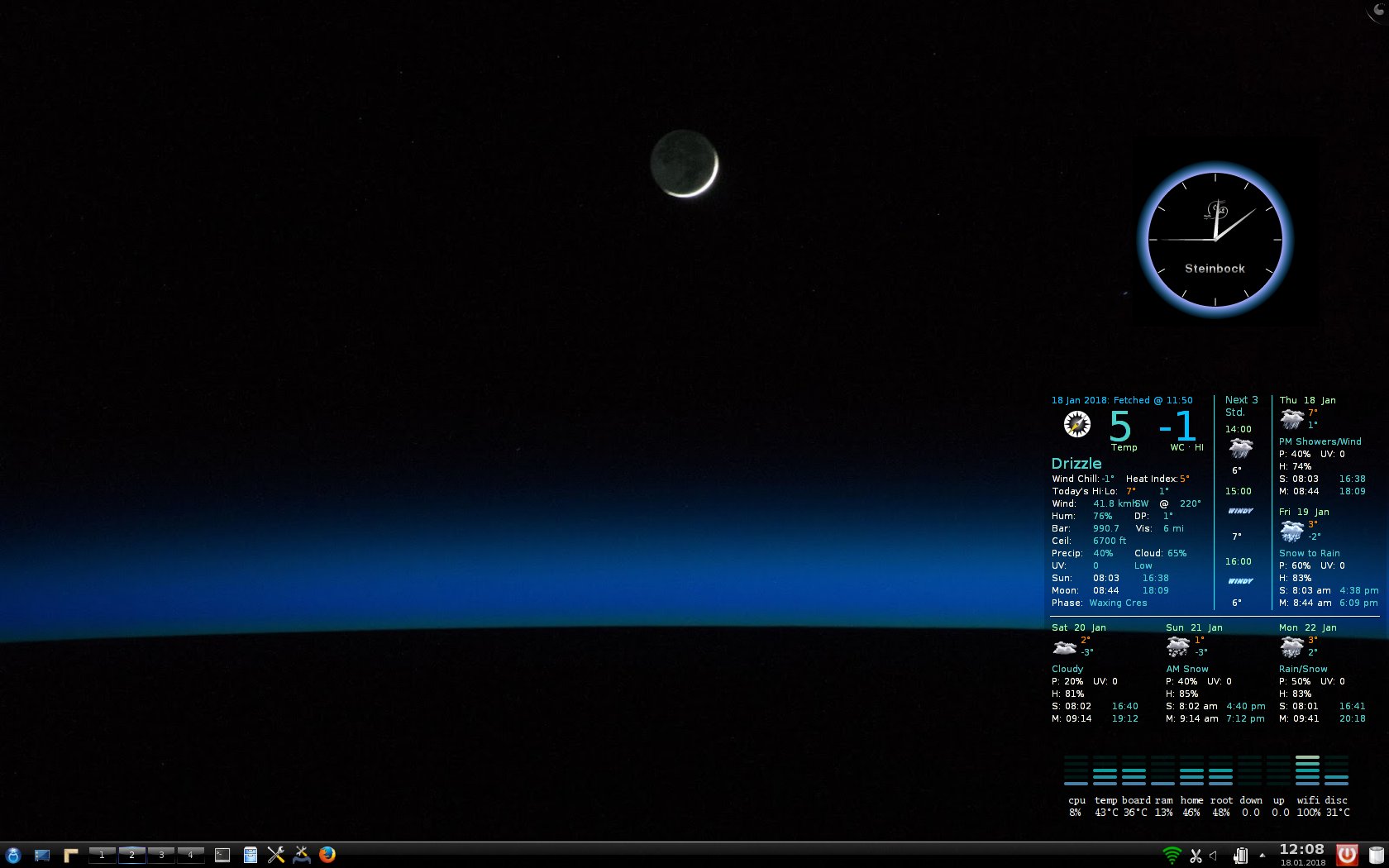
Task: Click the Steinbock analog clock widget
Action: (1215, 240)
